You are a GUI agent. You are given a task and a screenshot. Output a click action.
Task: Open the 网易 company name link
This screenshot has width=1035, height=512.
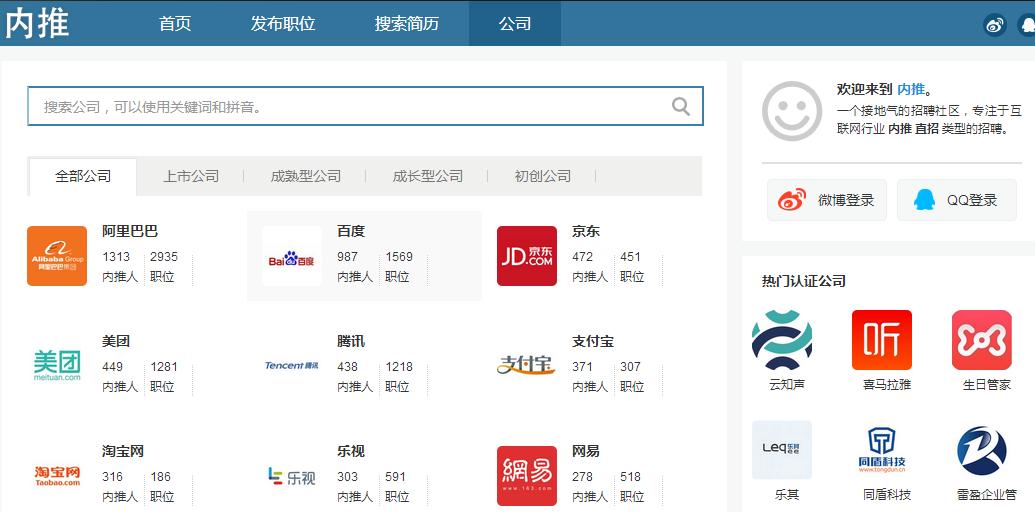(585, 452)
